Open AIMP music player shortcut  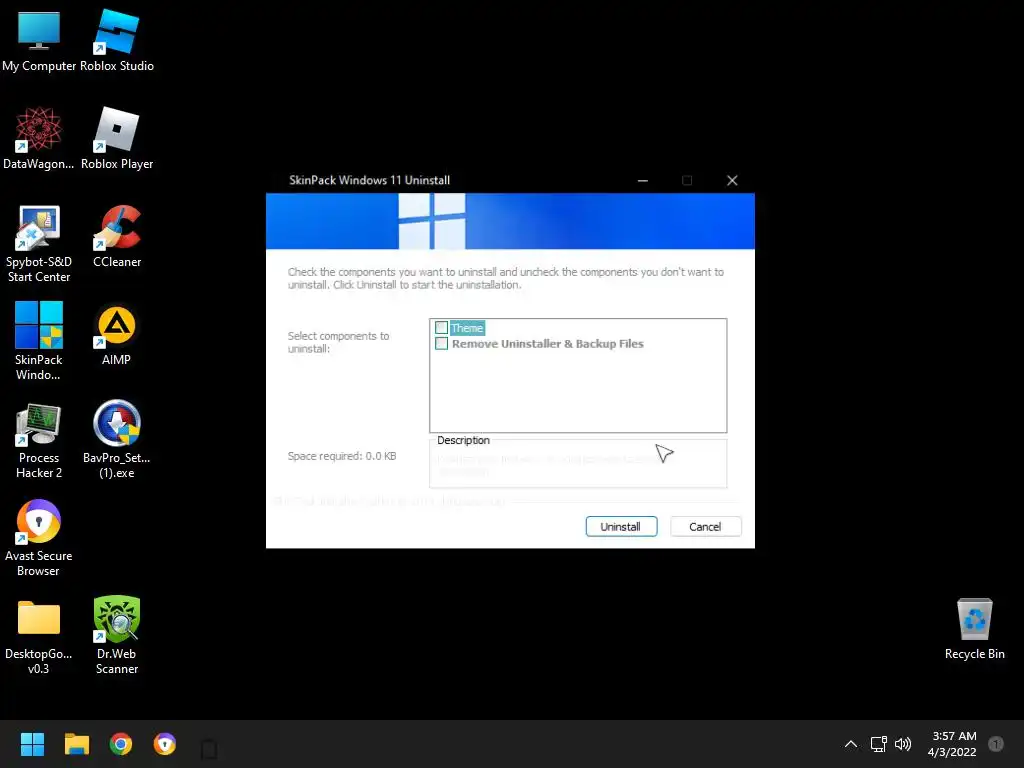pyautogui.click(x=116, y=335)
